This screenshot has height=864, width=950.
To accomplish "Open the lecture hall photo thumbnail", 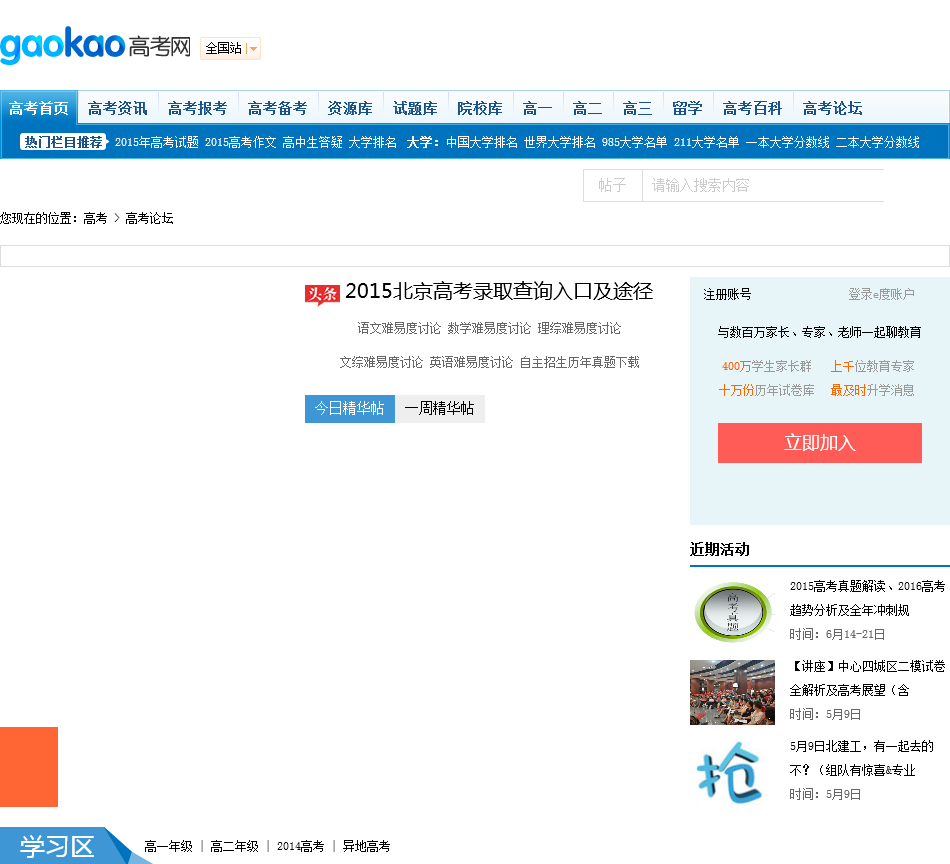I will point(732,692).
